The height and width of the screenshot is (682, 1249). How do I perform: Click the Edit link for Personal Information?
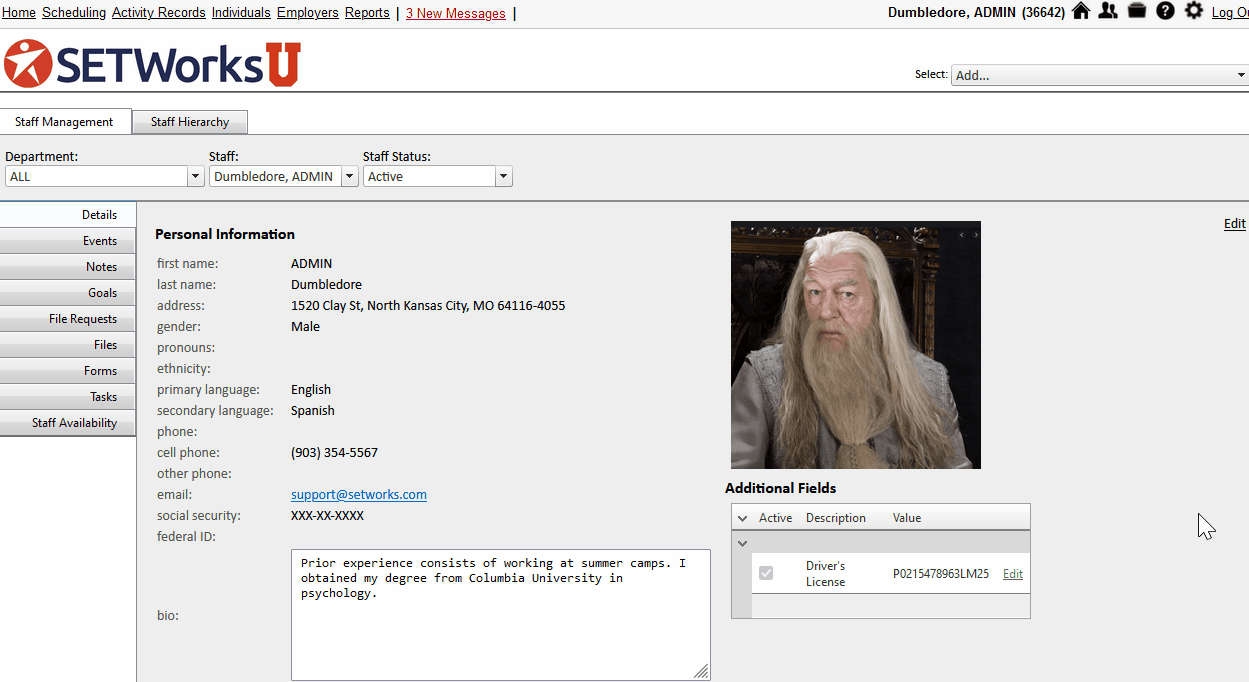click(1235, 223)
